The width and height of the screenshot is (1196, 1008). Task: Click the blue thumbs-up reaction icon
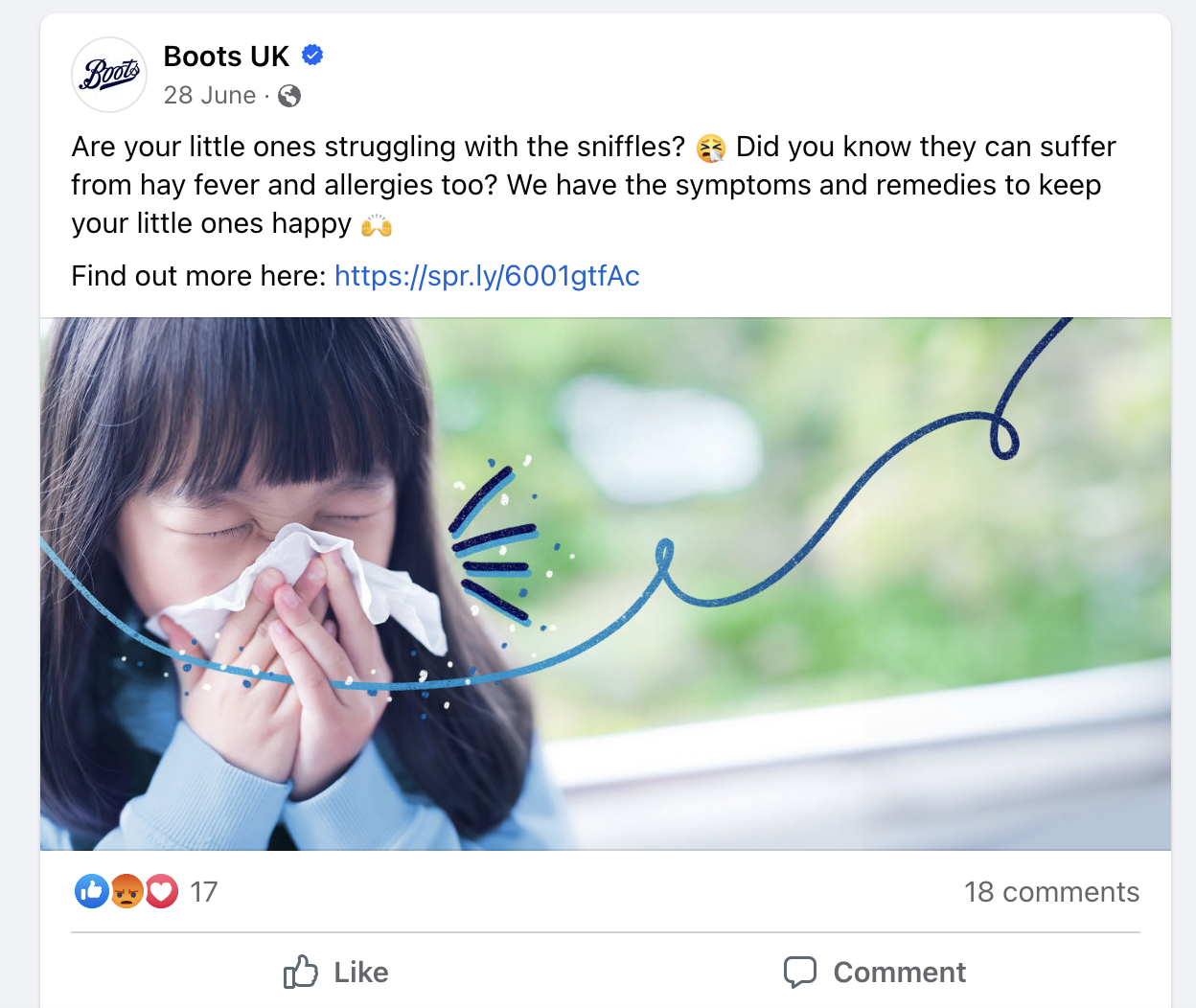[92, 892]
